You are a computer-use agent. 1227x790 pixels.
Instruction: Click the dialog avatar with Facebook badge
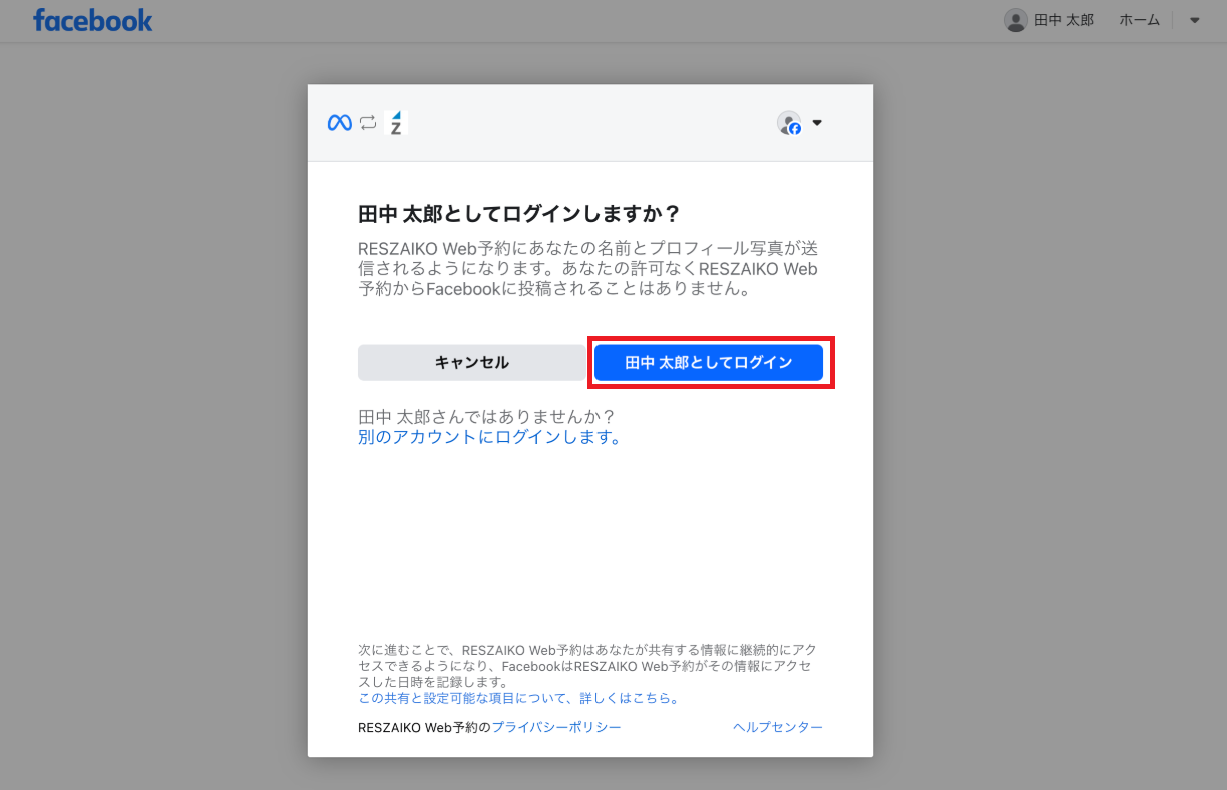click(789, 123)
